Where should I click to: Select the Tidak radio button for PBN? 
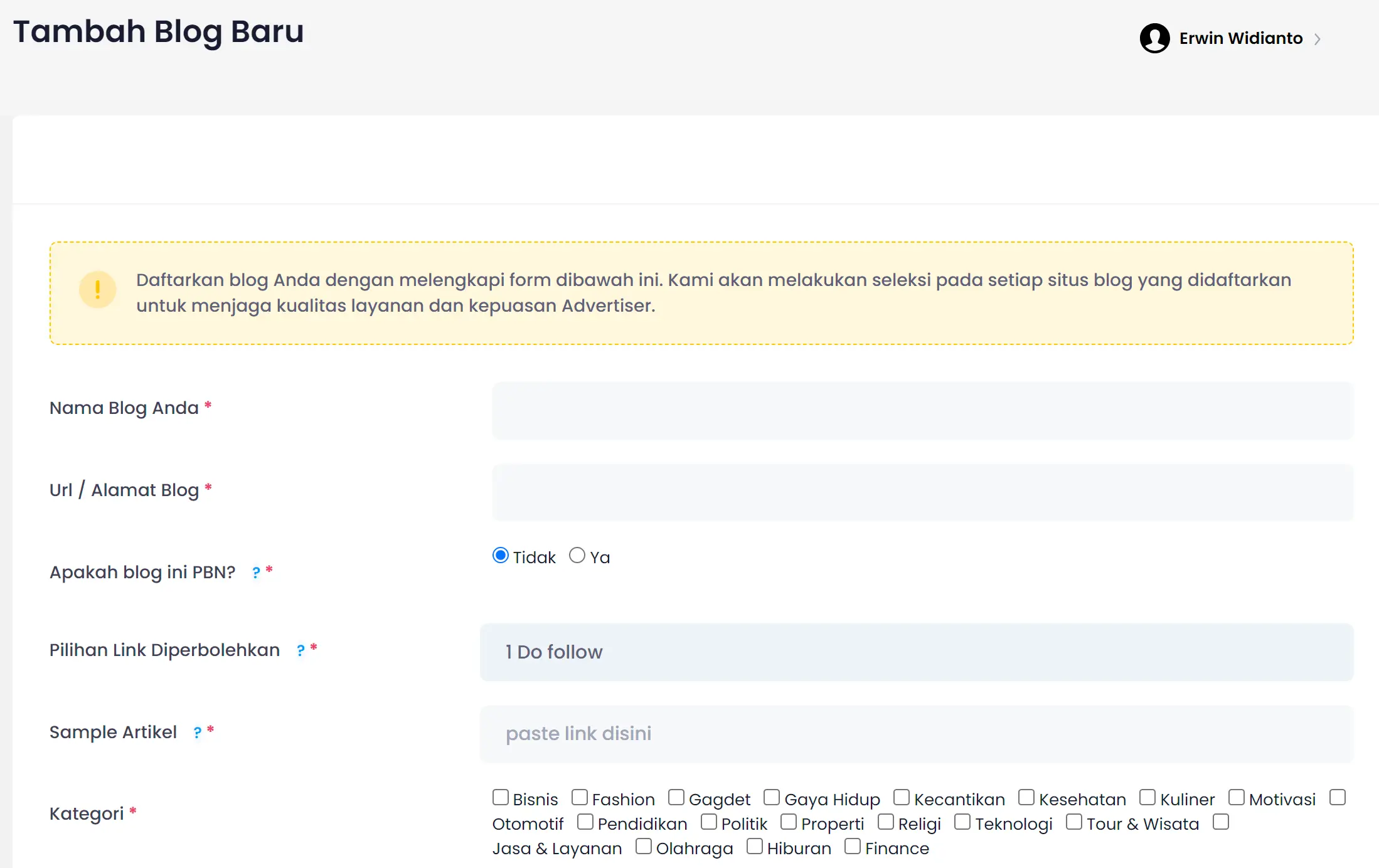[x=500, y=555]
